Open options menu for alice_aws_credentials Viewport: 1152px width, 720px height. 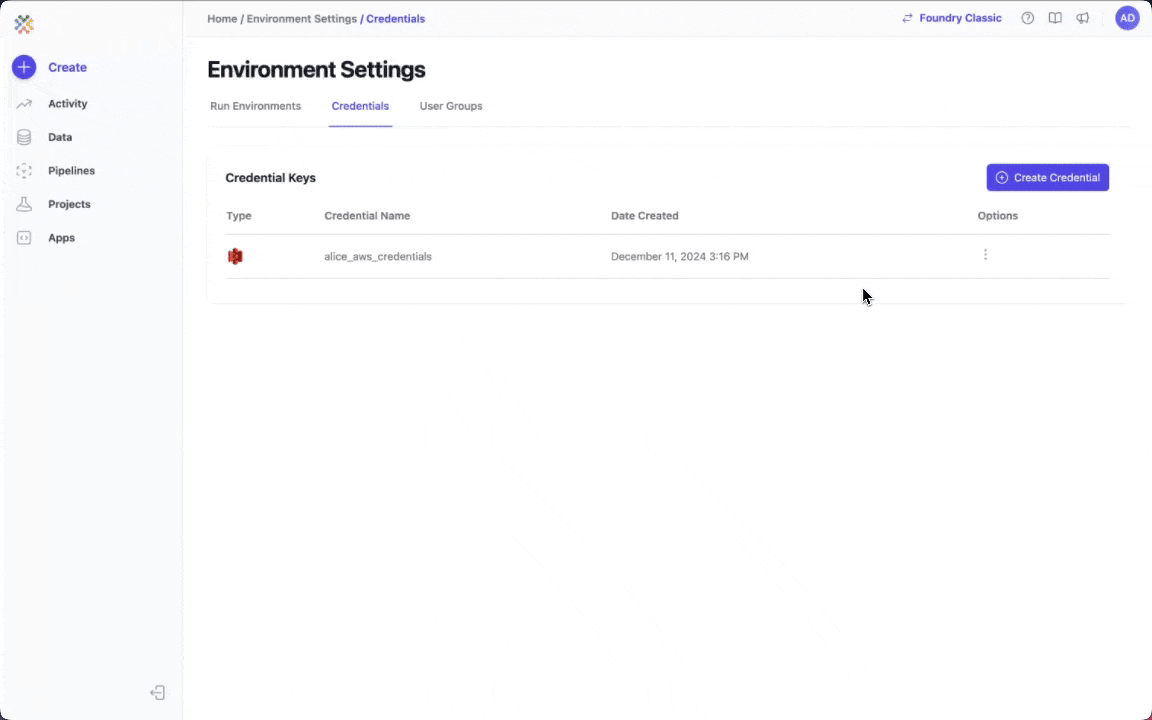click(985, 255)
